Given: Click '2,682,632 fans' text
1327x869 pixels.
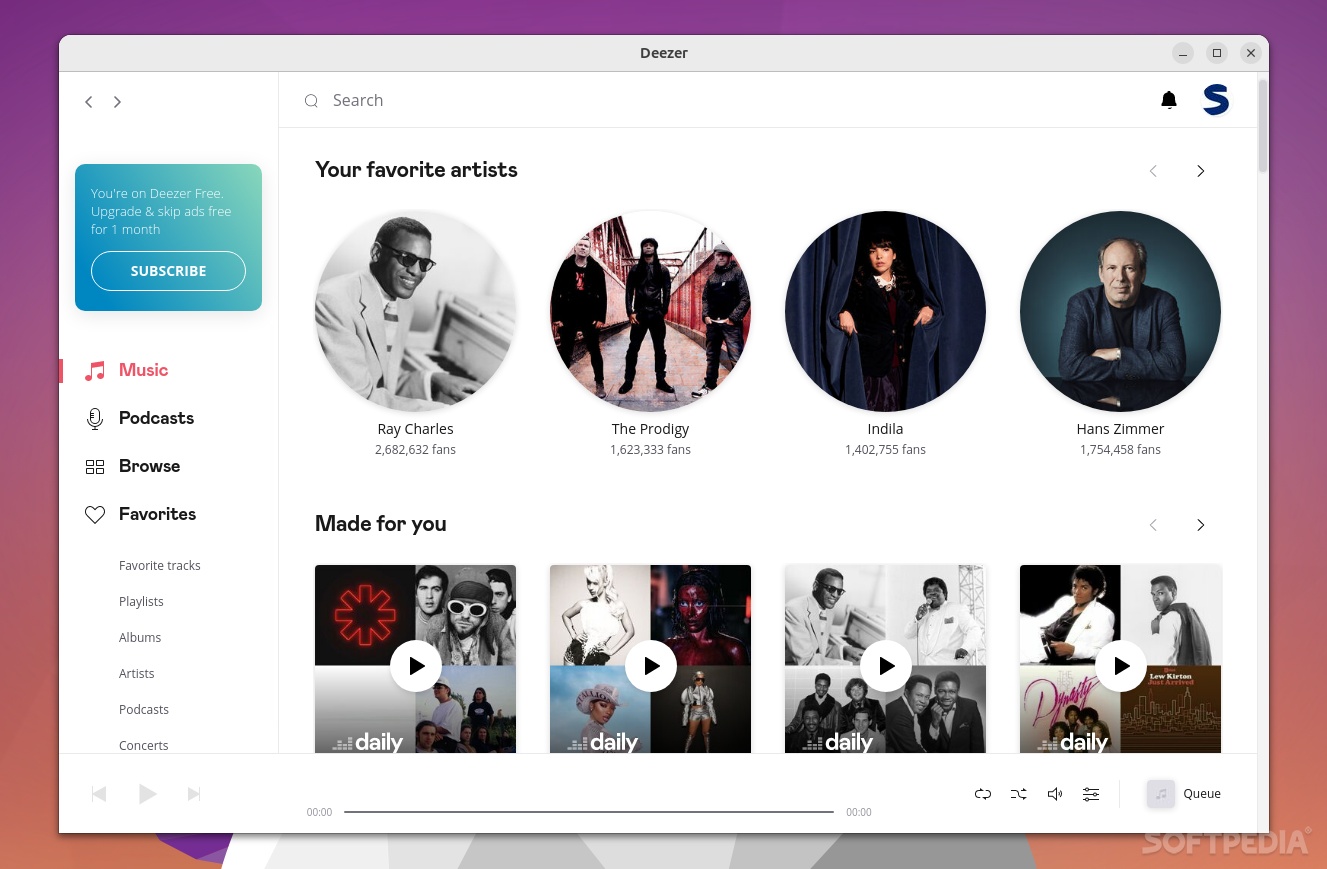Looking at the screenshot, I should (416, 450).
